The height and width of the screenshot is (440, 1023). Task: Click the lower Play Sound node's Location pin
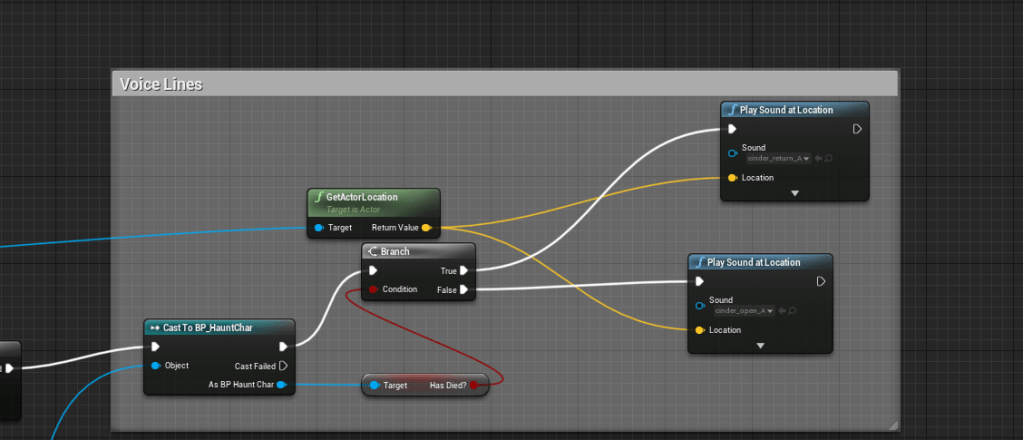698,330
